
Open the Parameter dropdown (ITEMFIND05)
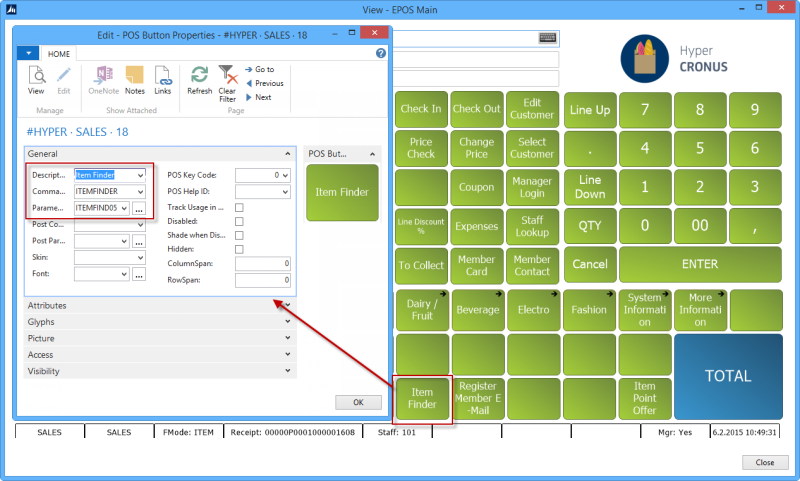[x=124, y=208]
